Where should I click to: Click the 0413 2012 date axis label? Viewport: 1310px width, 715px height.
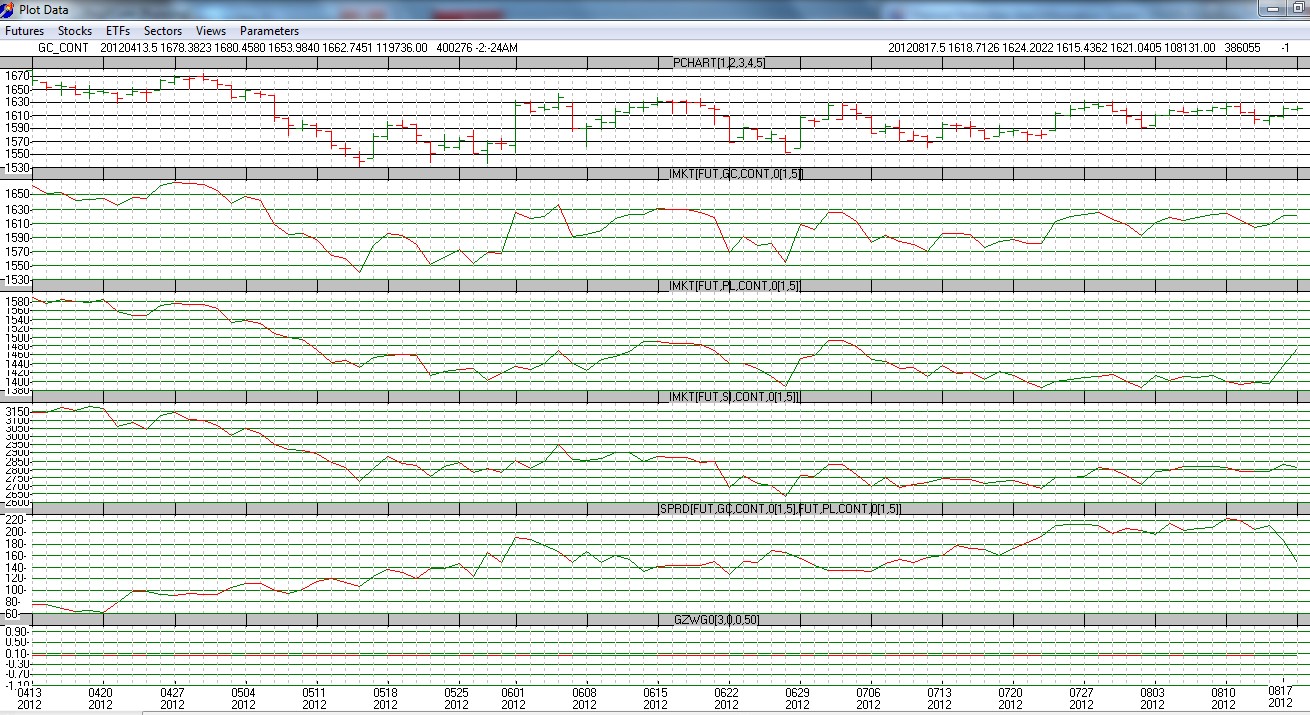coord(29,697)
